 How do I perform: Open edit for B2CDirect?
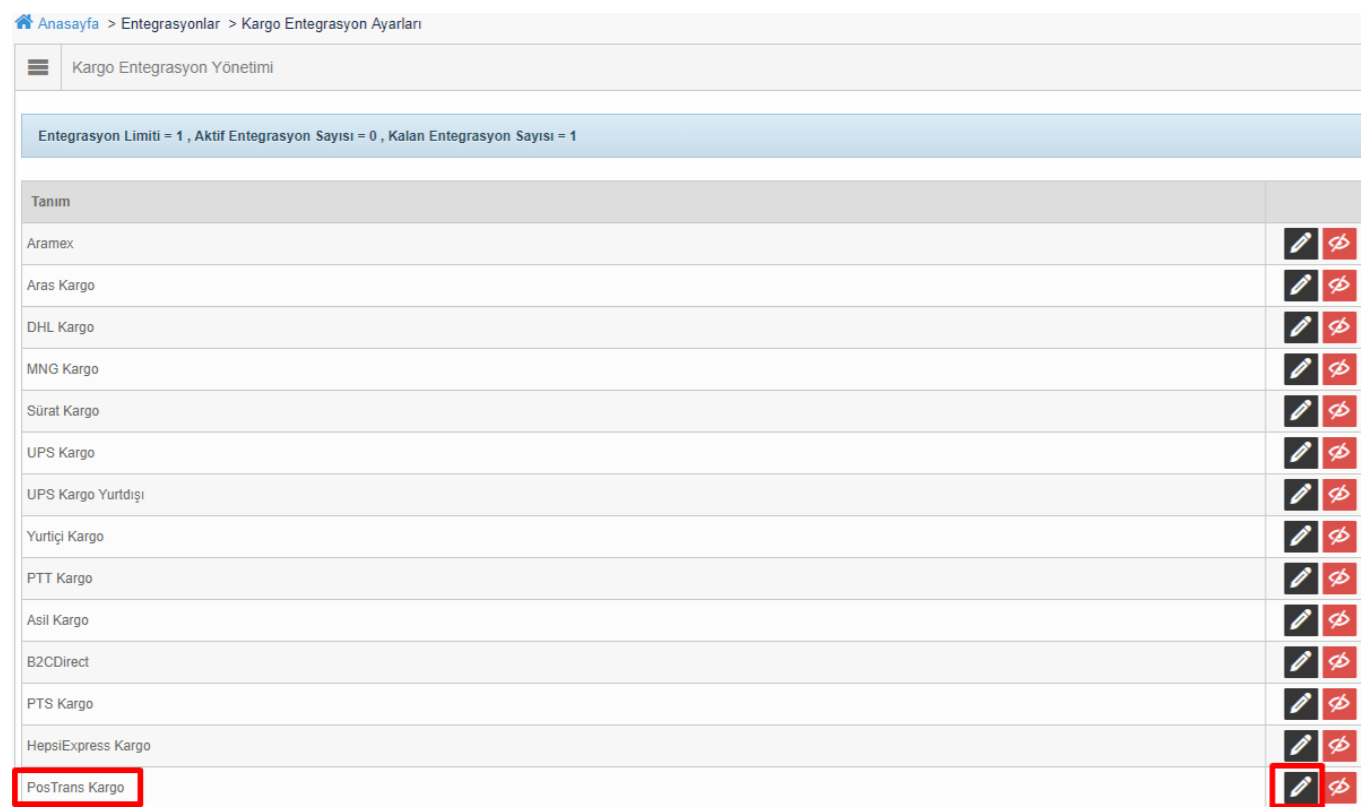coord(1300,662)
